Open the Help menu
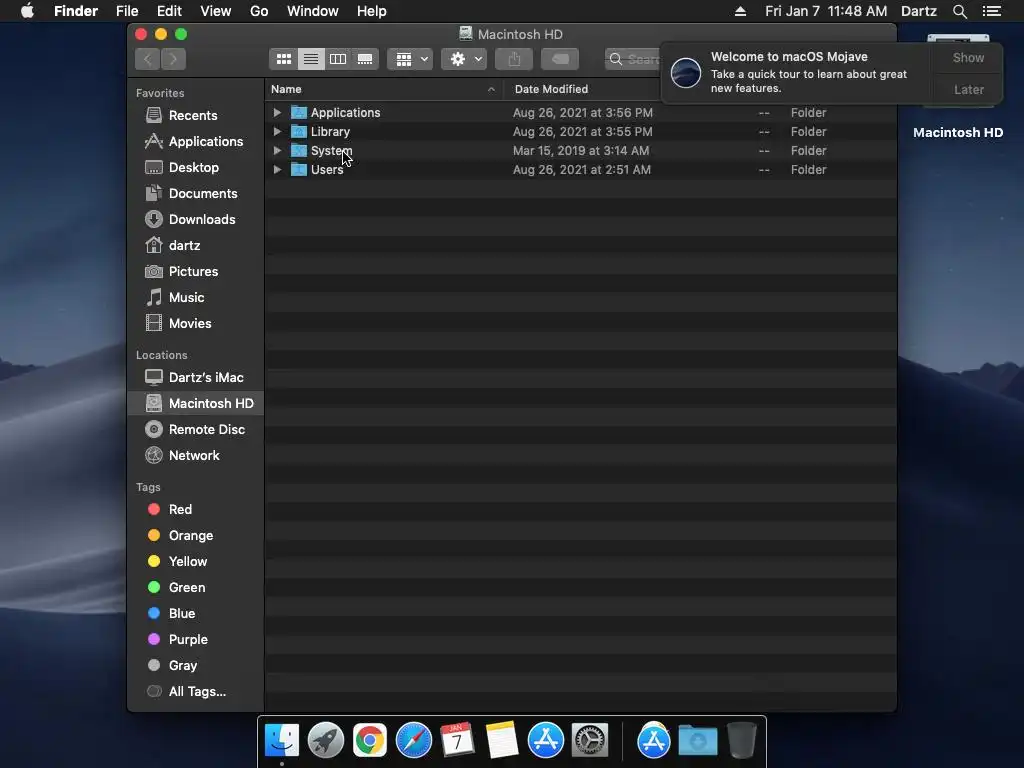The width and height of the screenshot is (1024, 768). click(372, 11)
